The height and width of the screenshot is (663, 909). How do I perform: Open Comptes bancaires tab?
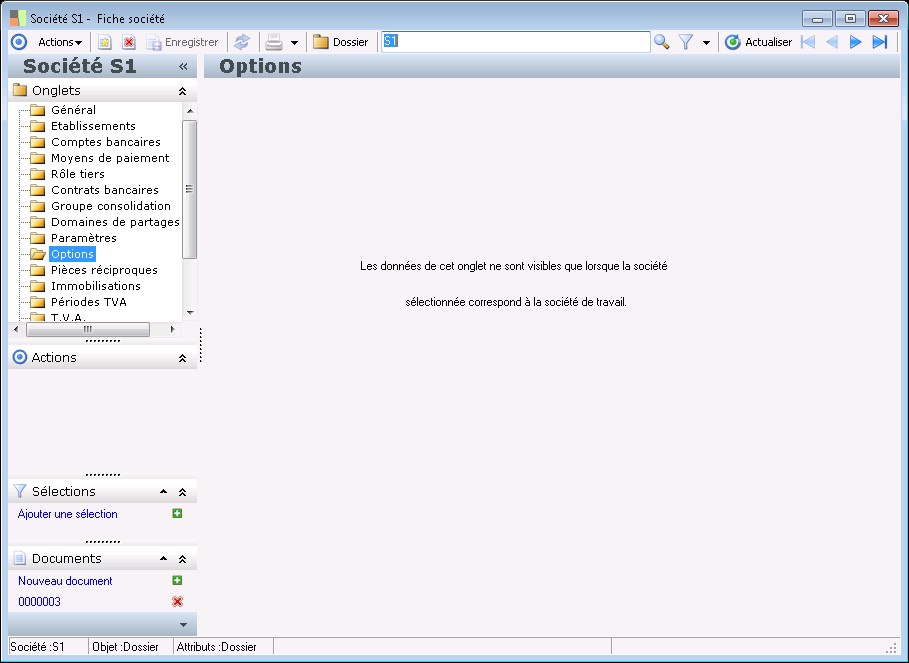click(x=106, y=142)
